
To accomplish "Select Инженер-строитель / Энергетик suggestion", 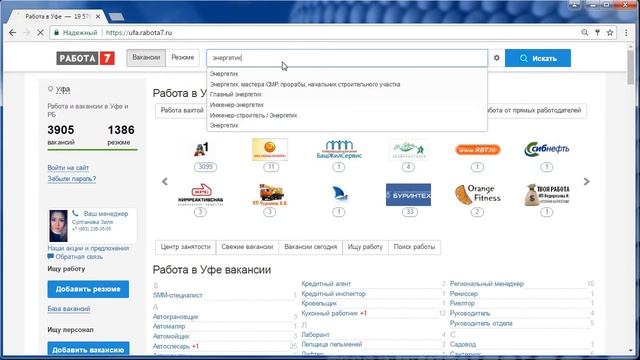I will tap(253, 116).
